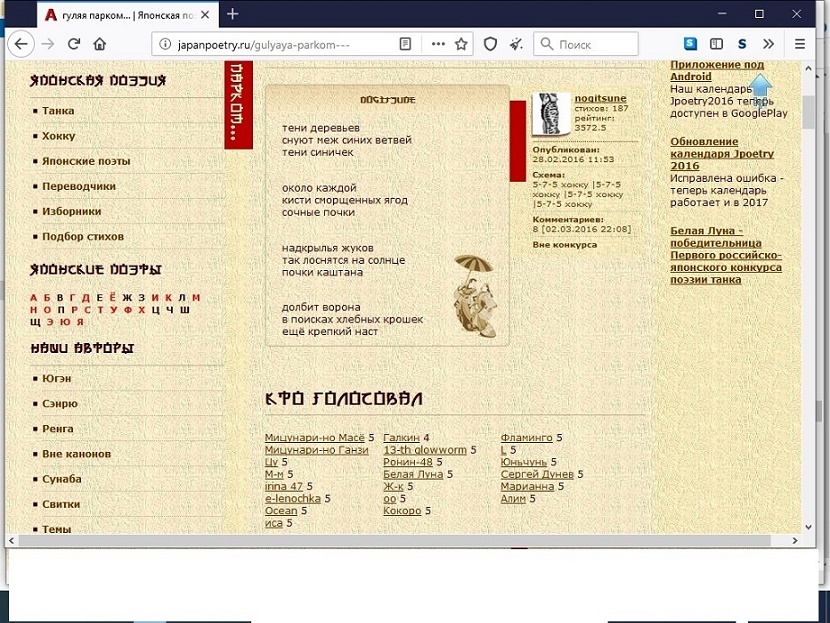Click the Поиск search field

(x=586, y=44)
